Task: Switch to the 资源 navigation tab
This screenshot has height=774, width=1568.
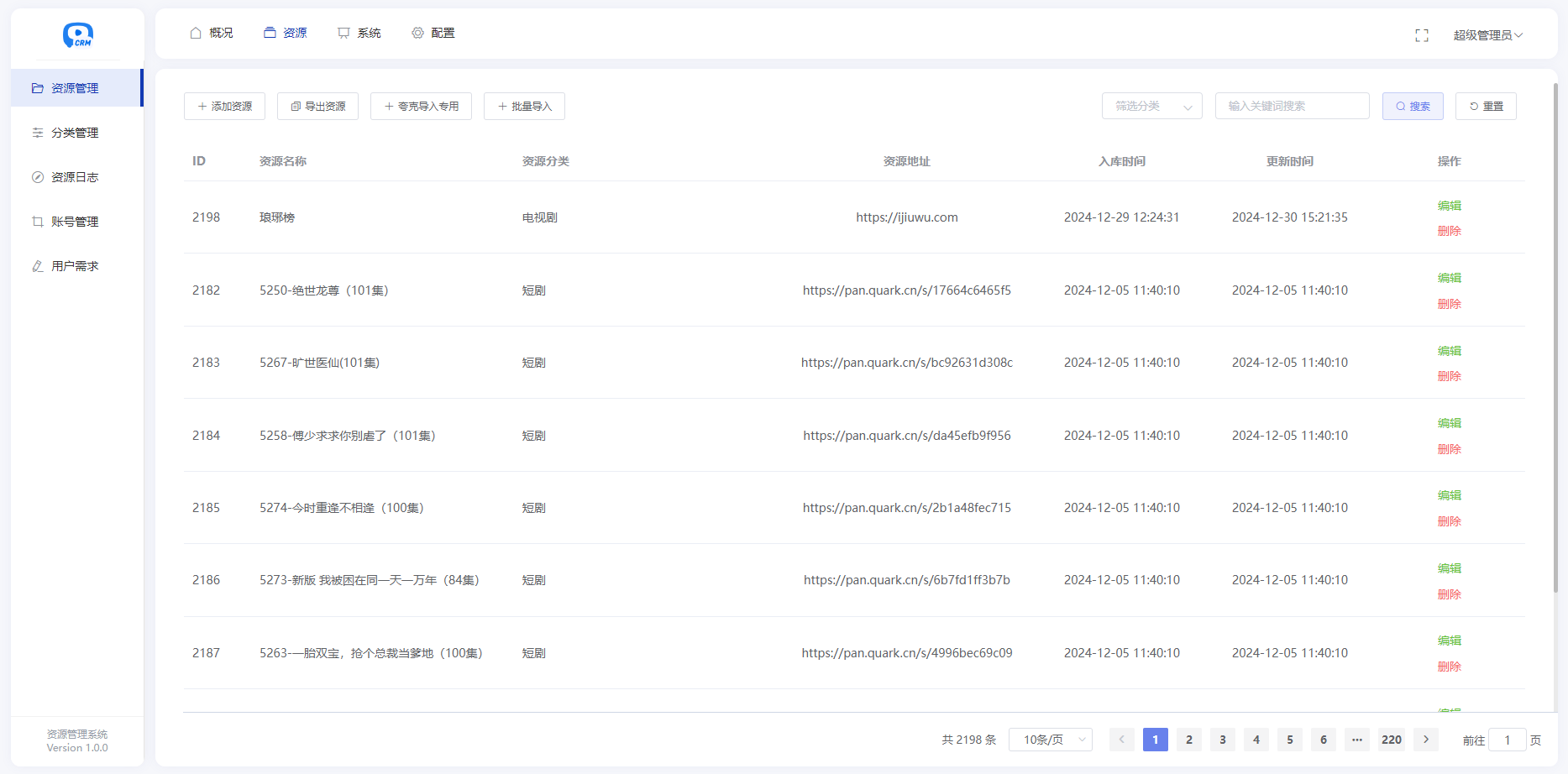Action: coord(285,33)
